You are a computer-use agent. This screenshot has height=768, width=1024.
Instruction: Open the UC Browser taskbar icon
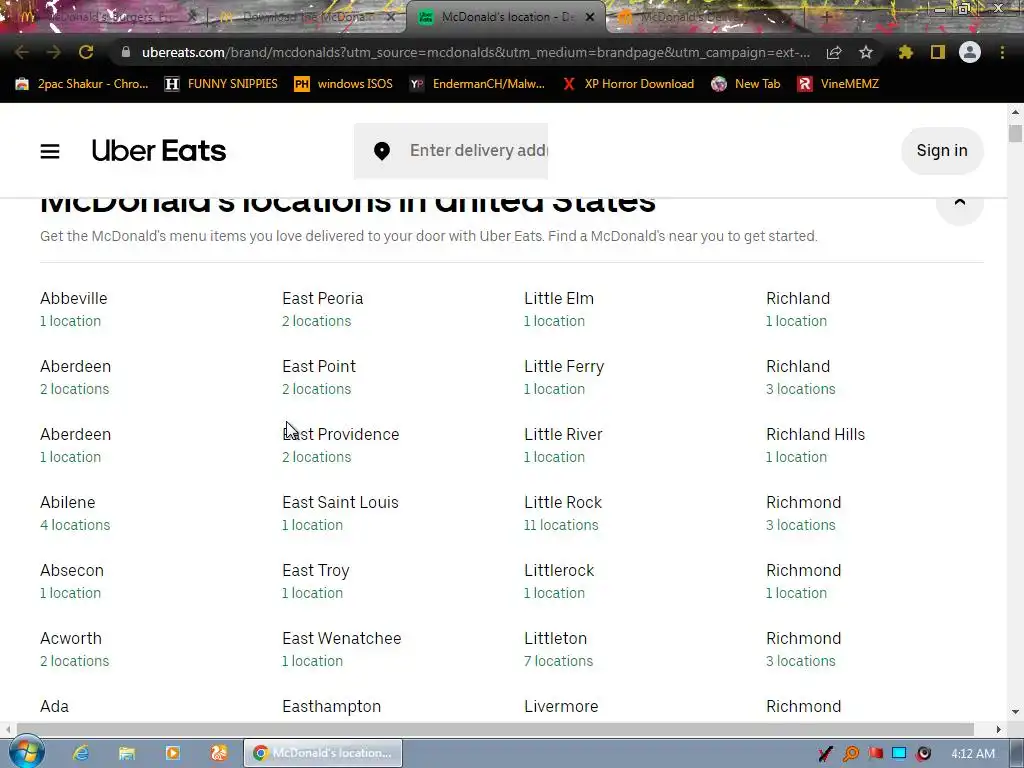pos(219,753)
